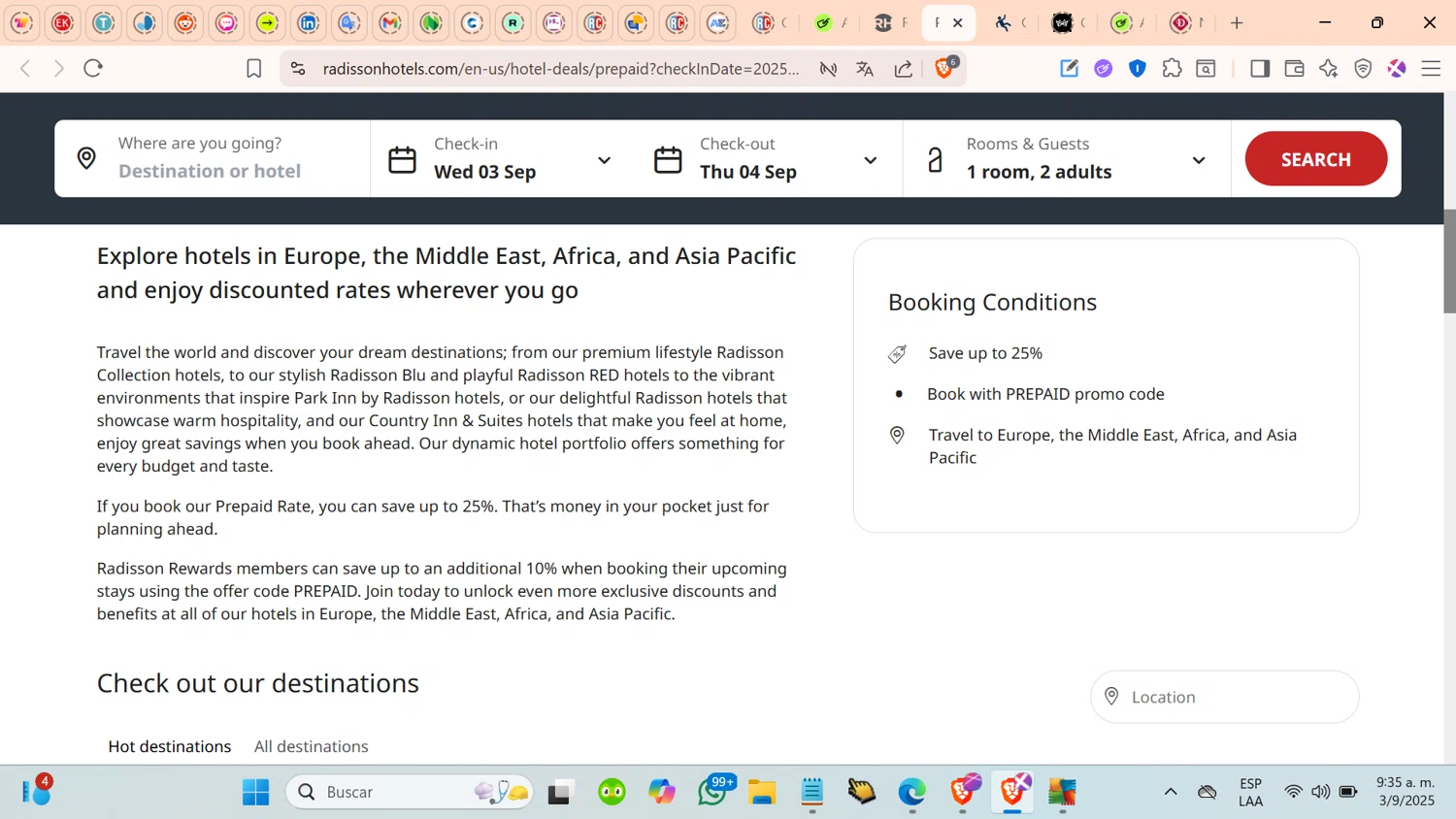Open the pinned Gmail tab
This screenshot has height=819, width=1456.
(x=390, y=23)
